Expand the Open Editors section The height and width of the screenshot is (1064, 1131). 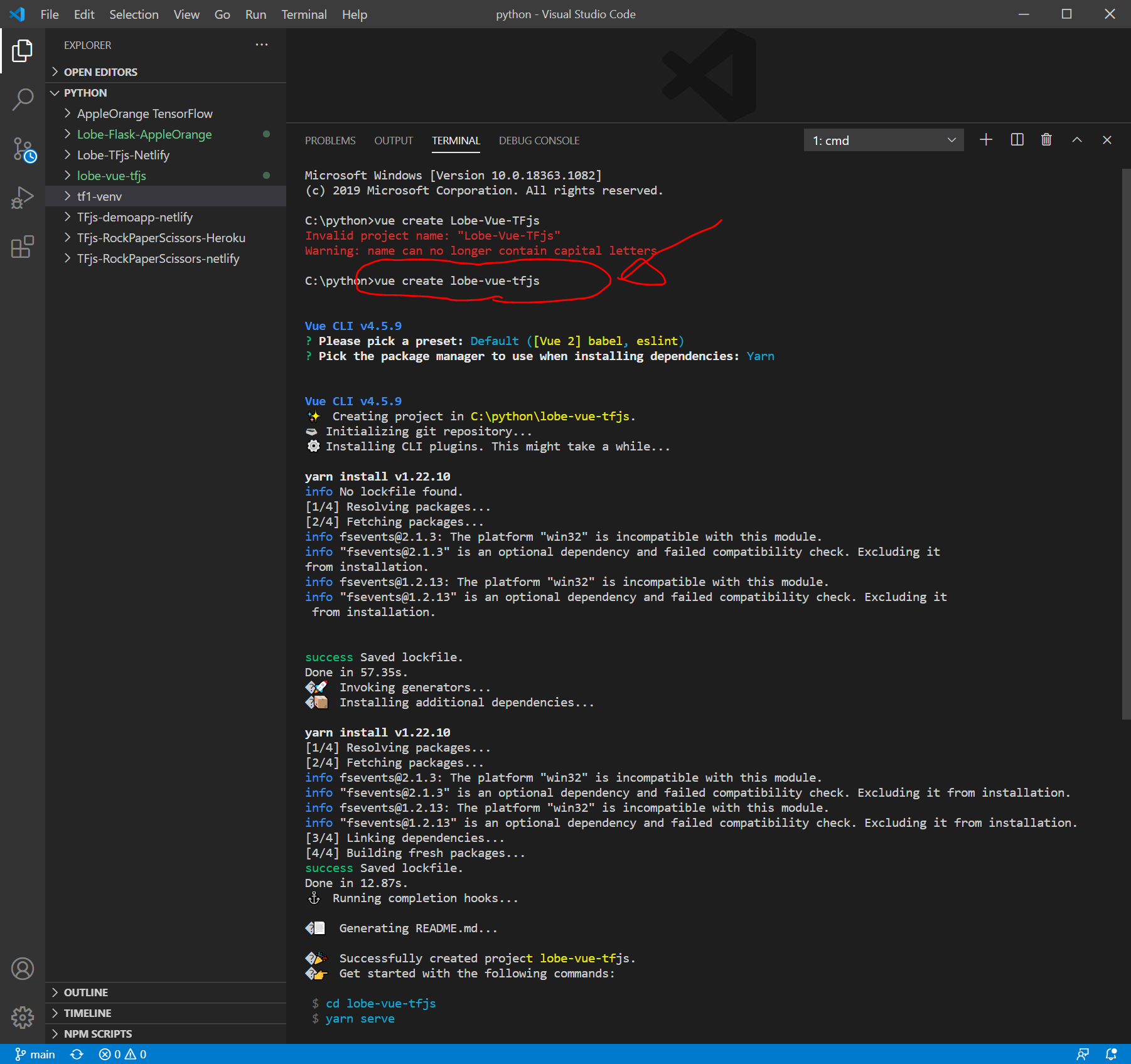tap(167, 72)
